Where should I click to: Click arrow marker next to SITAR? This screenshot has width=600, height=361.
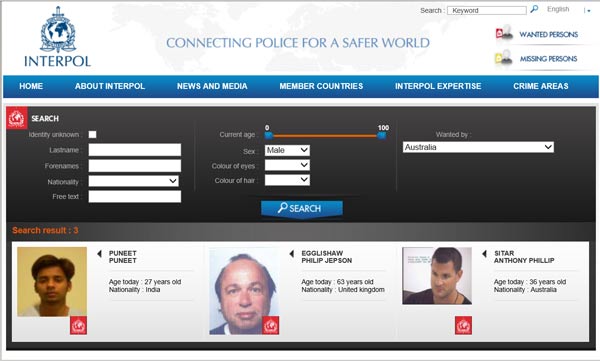pyautogui.click(x=484, y=253)
